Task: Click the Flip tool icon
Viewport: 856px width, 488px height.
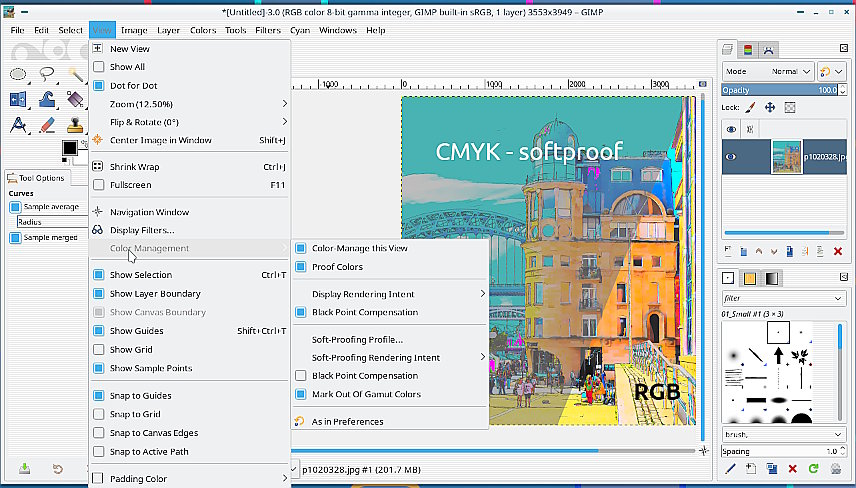Action: click(18, 100)
